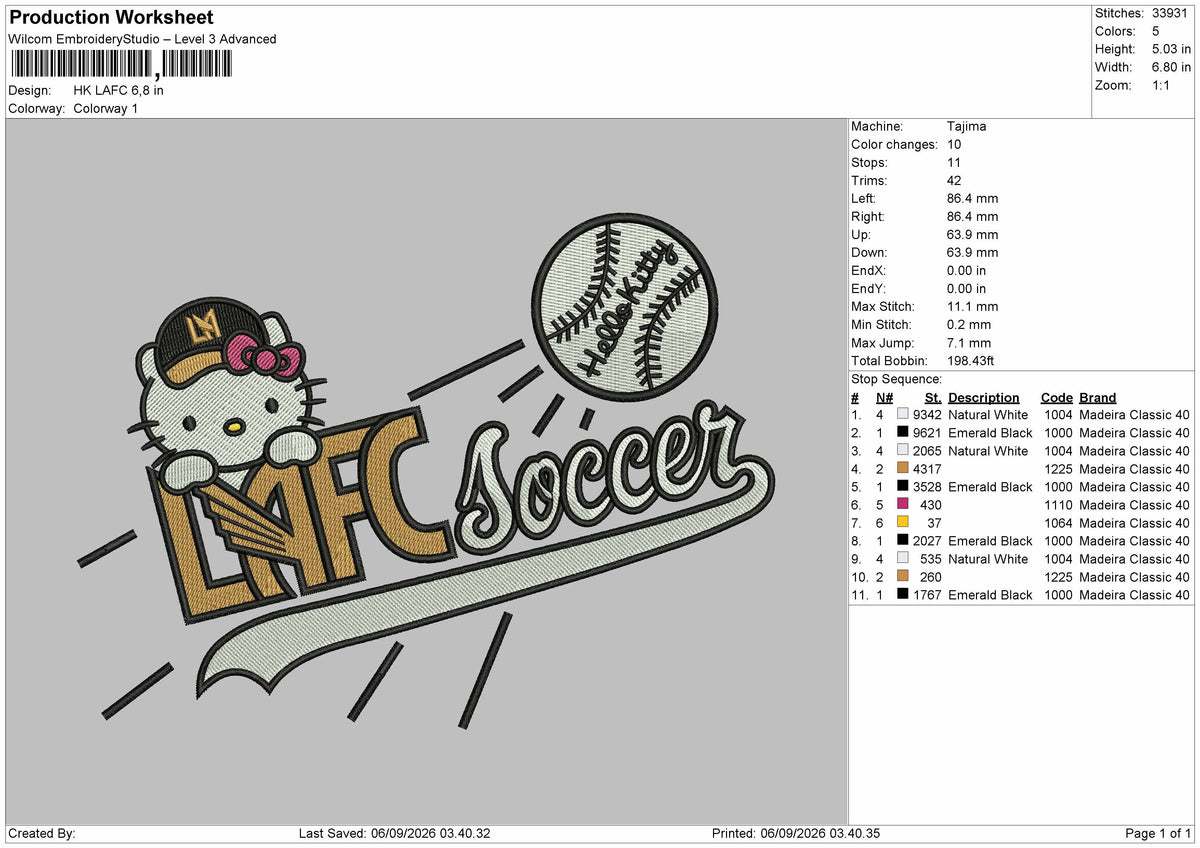This screenshot has height=848, width=1200.
Task: Click the Hello Kitty LAFC Soccer design preview
Action: 428,471
